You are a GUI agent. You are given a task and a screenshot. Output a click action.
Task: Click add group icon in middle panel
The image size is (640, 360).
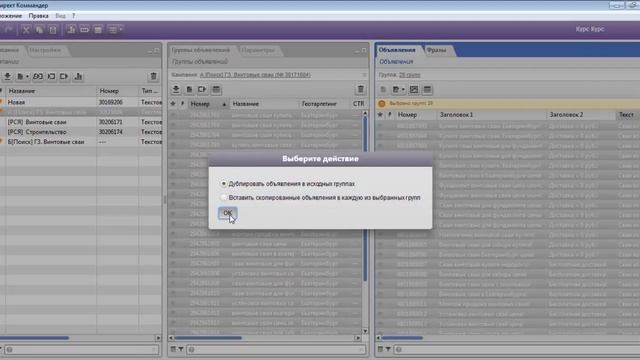(x=189, y=89)
